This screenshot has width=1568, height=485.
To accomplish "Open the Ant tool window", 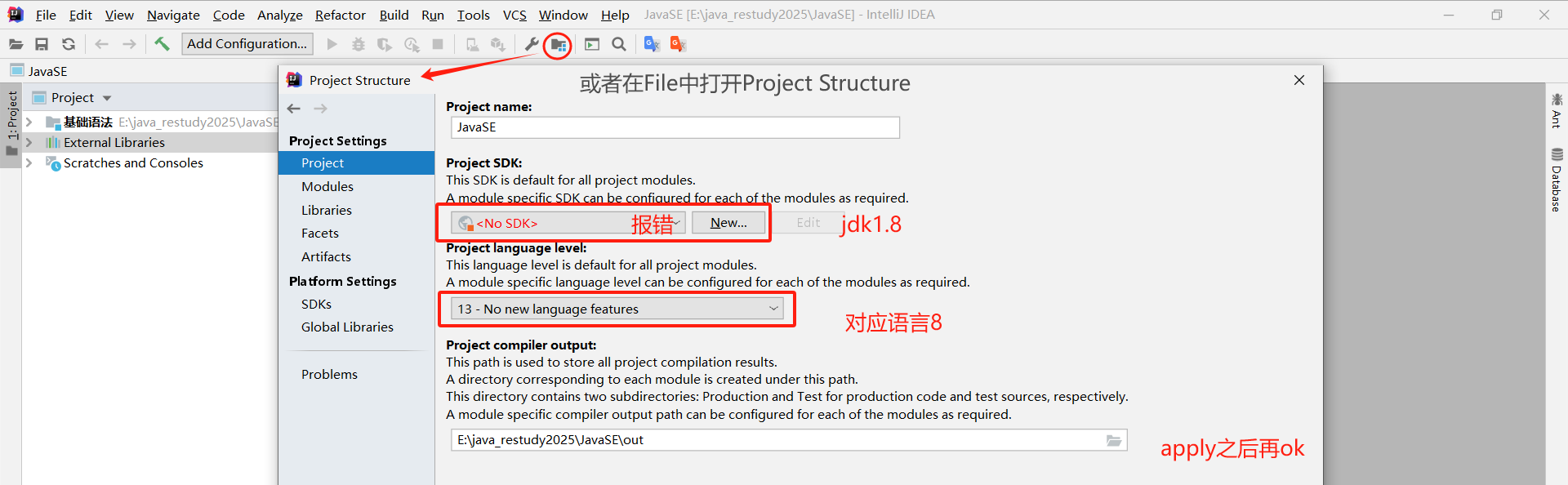I will [1557, 111].
